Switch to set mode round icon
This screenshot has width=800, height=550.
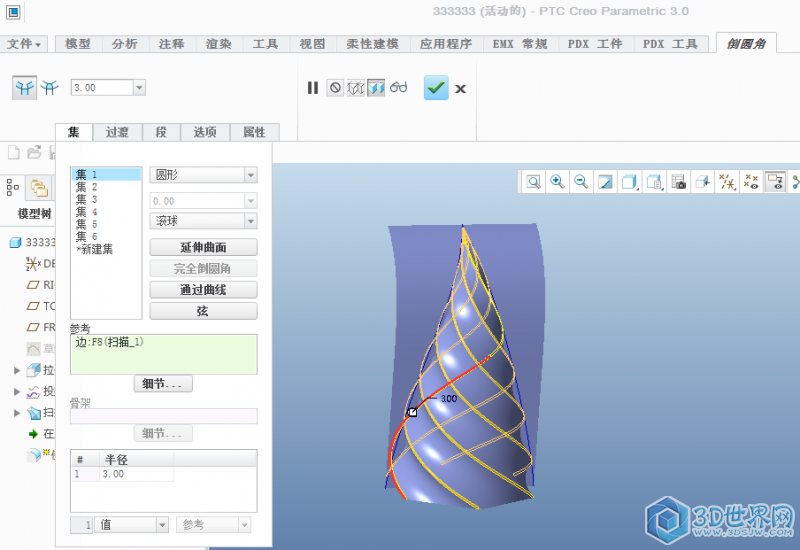coord(24,88)
